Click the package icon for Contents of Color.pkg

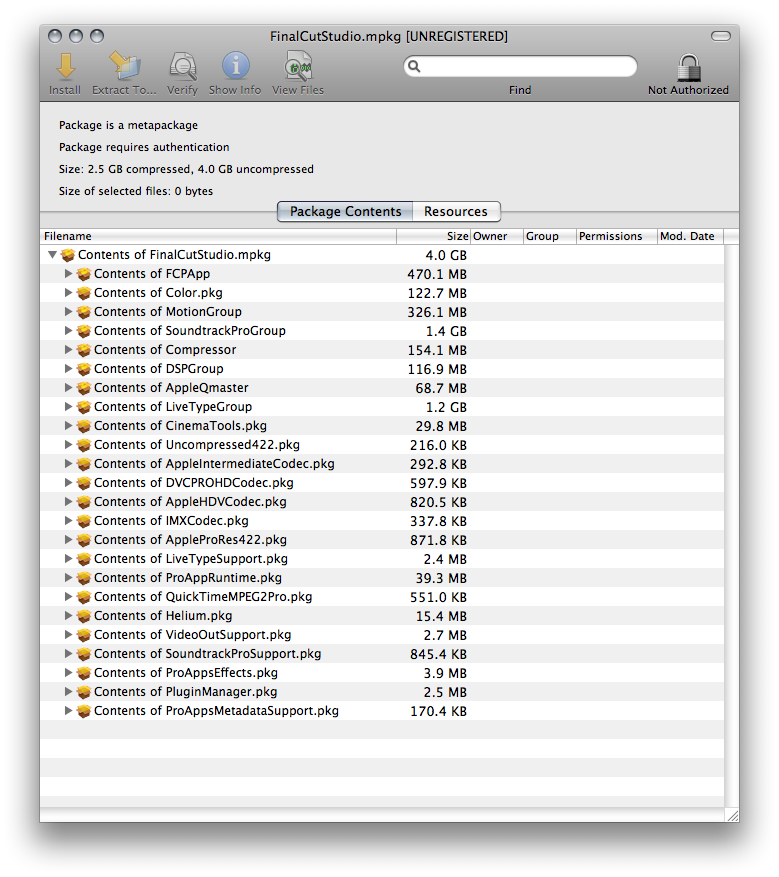[84, 294]
